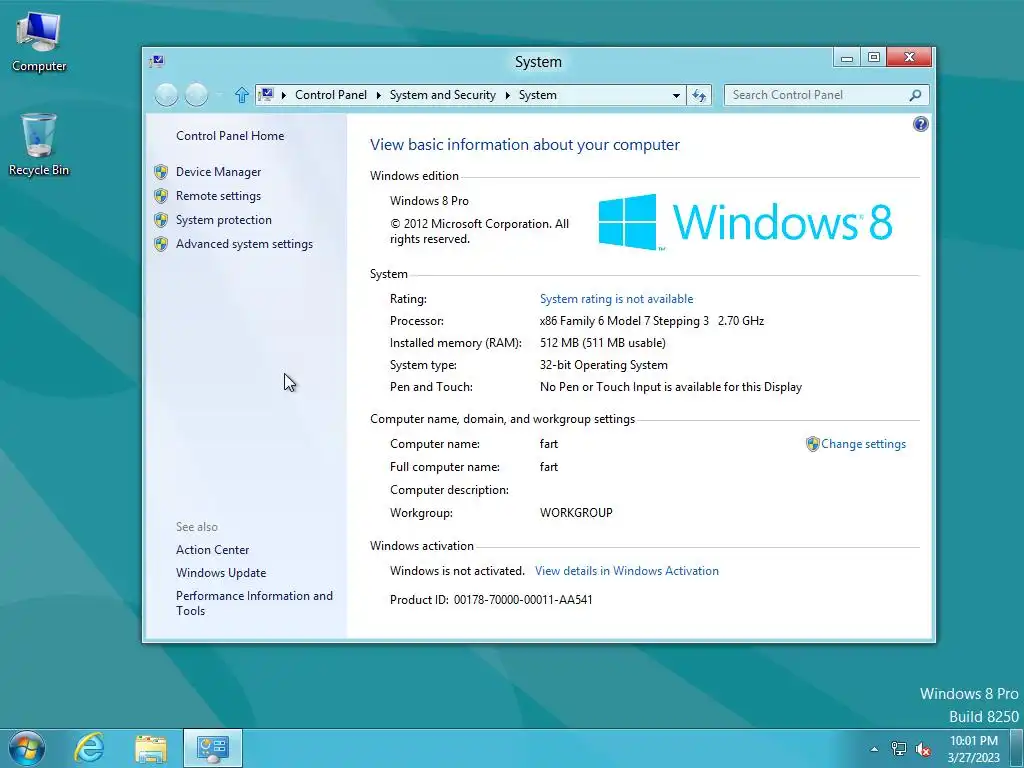Click the WORKGROUP value
The height and width of the screenshot is (768, 1024).
tap(576, 513)
